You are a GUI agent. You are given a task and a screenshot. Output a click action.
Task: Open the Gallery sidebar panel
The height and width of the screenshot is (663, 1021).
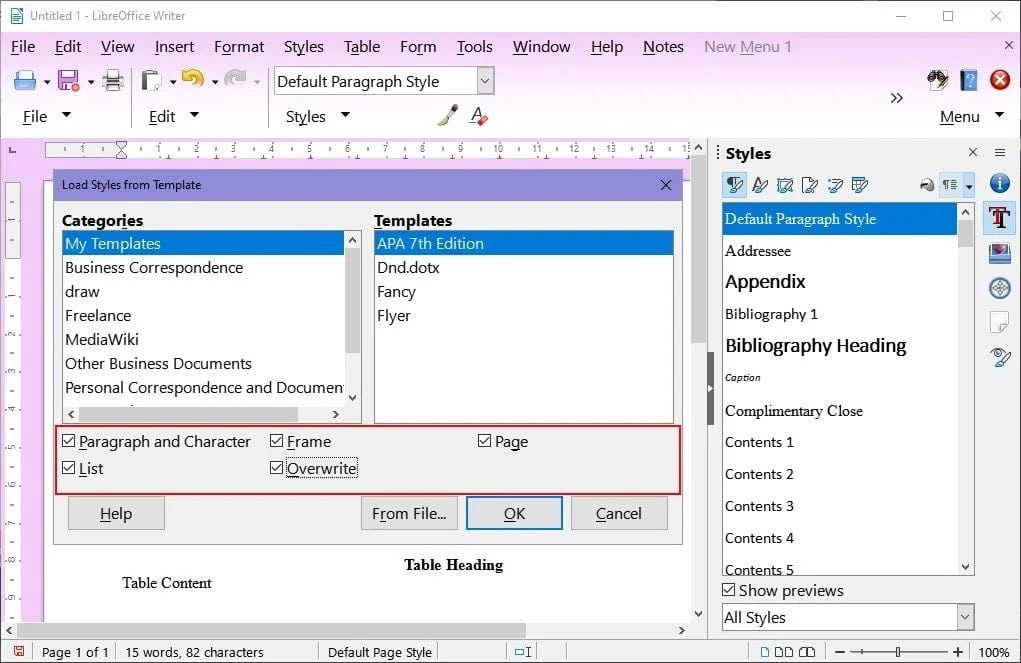coord(999,253)
